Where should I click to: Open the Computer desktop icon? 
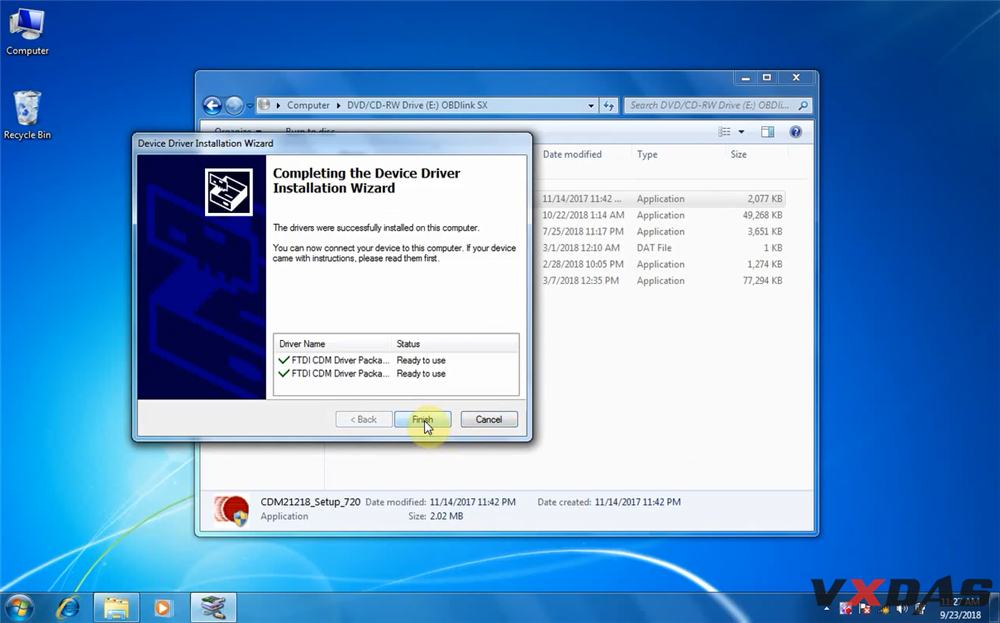(27, 32)
